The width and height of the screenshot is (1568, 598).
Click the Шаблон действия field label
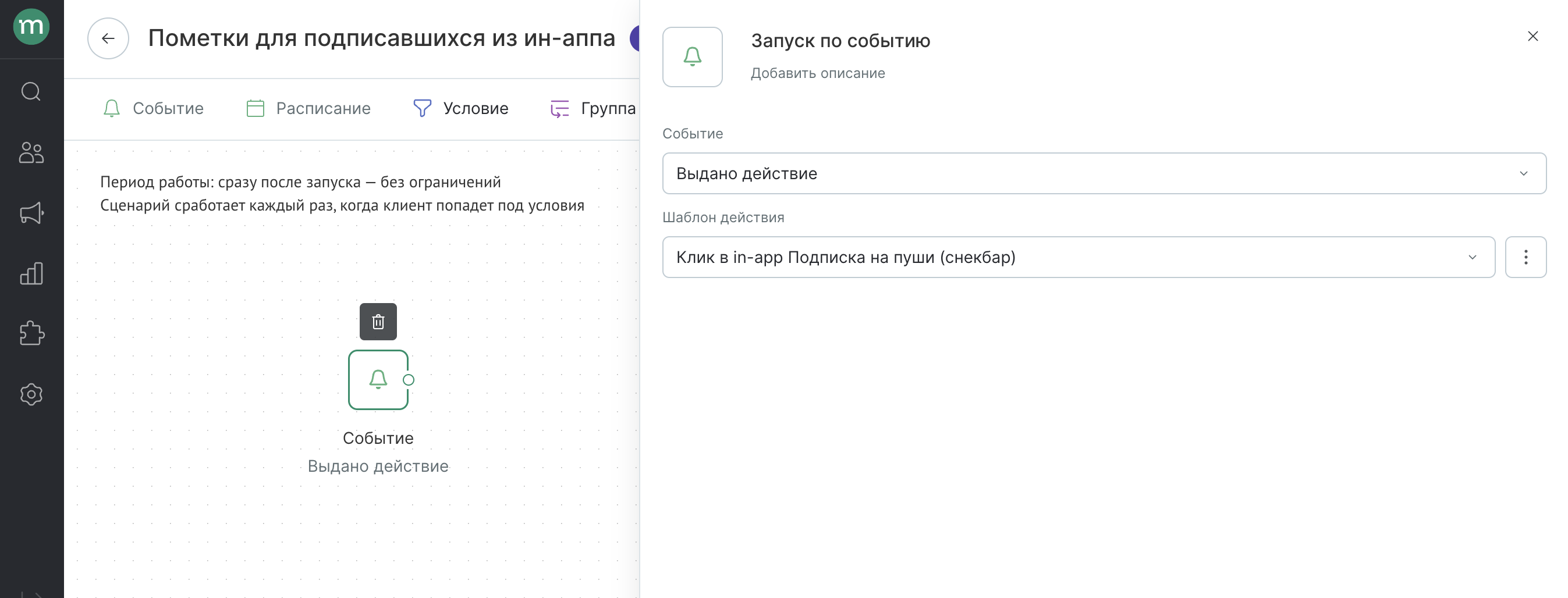(723, 217)
